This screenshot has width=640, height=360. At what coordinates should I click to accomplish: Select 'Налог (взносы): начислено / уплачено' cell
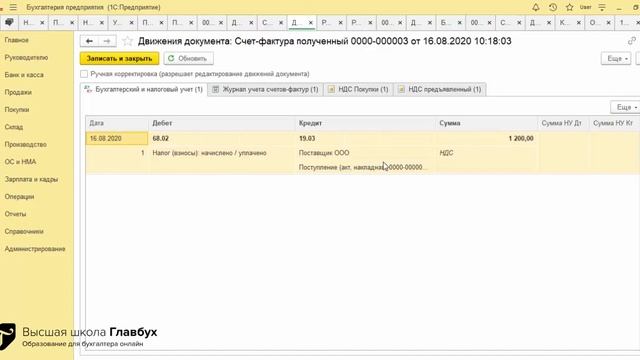click(x=222, y=153)
